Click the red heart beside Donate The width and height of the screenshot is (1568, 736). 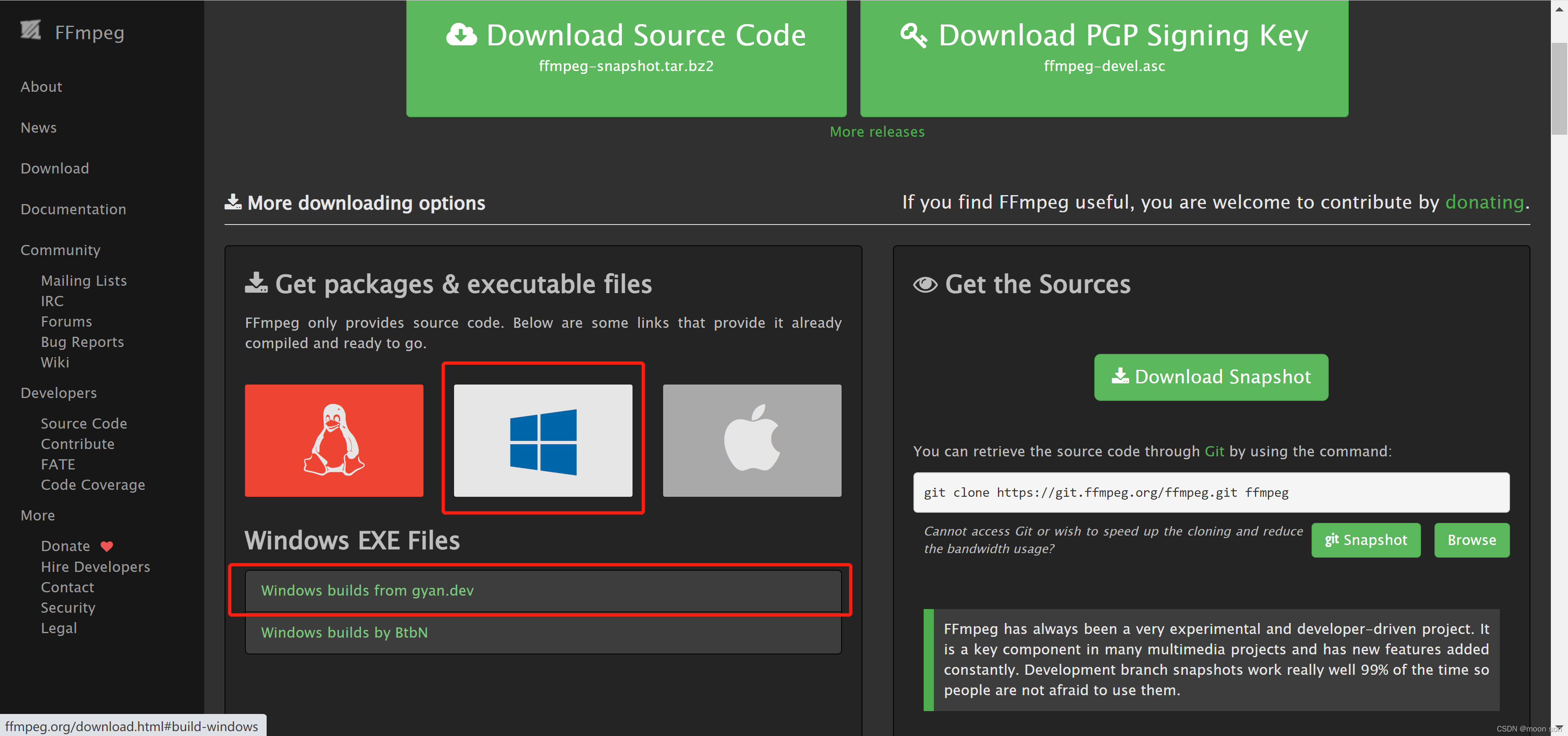point(107,546)
